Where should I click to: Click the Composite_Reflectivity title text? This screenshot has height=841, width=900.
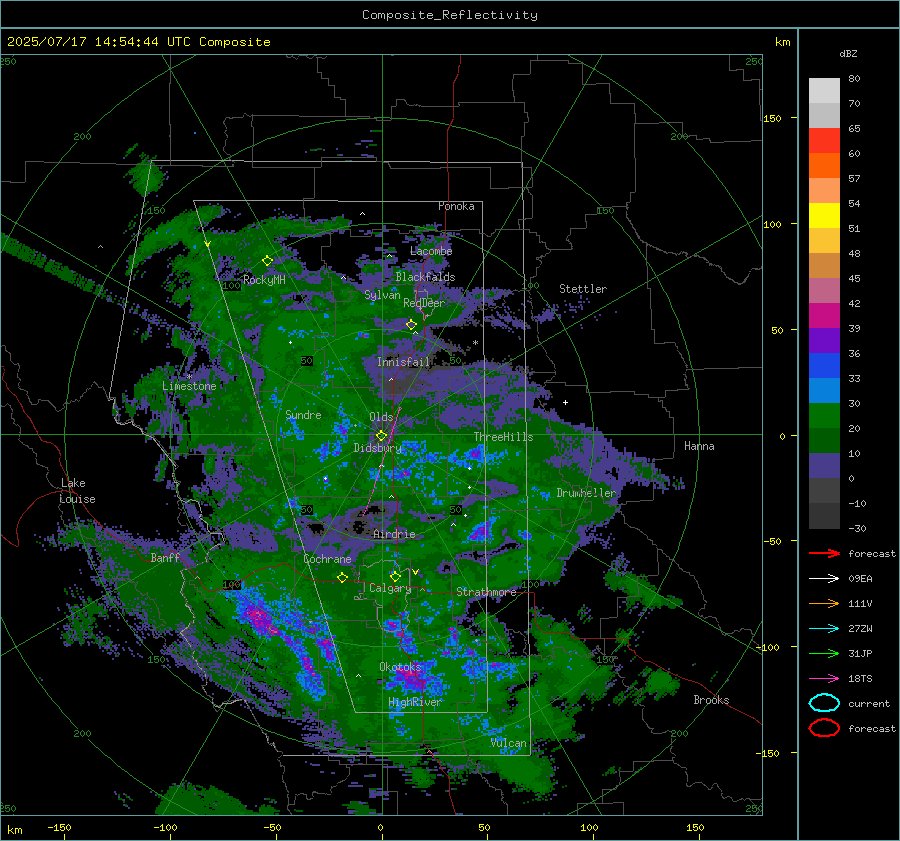coord(450,15)
